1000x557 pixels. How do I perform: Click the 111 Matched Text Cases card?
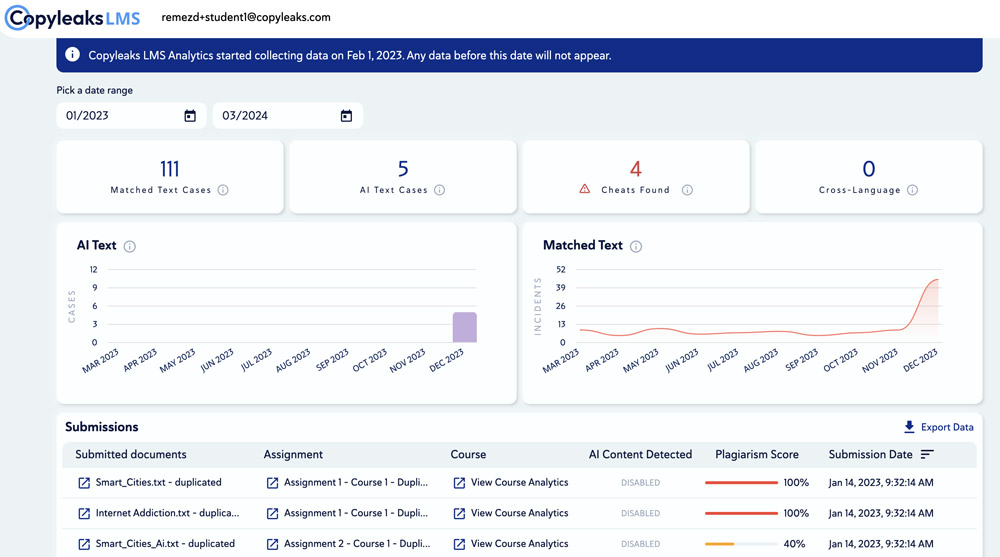(170, 177)
